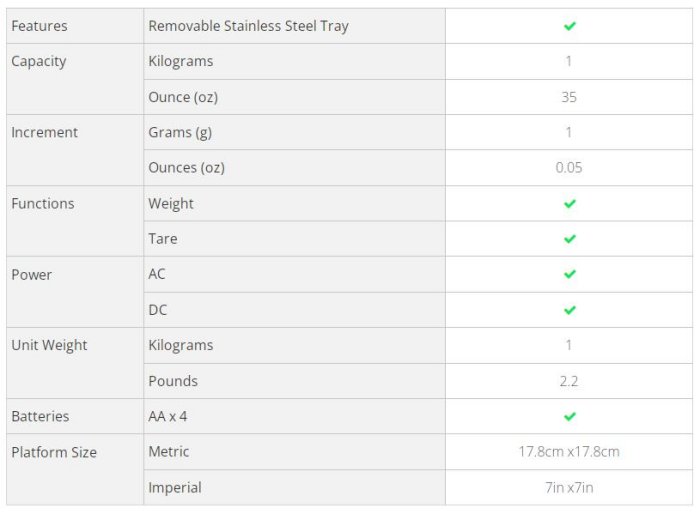Select the Removable Stainless Steel Tray text
This screenshot has height=514, width=700.
tap(248, 26)
